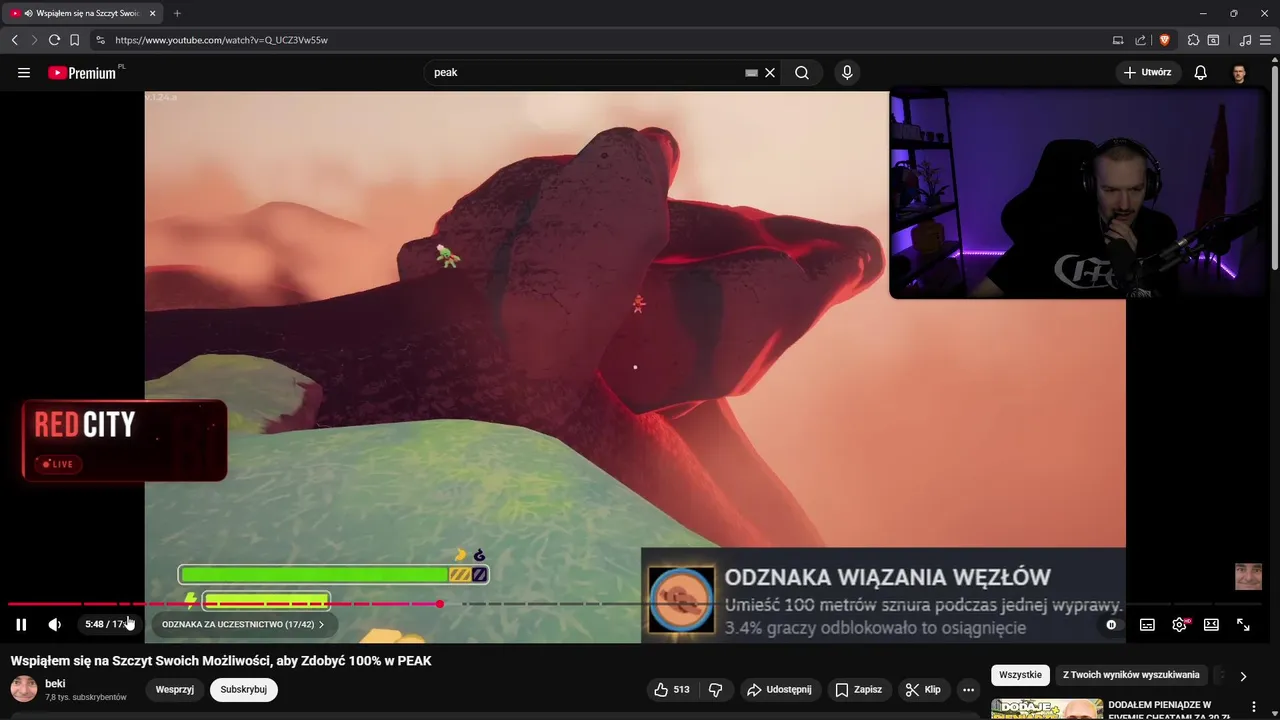Viewport: 1280px width, 720px height.
Task: Click the '7,8 tys. subskrybentów' text
Action: click(x=86, y=697)
